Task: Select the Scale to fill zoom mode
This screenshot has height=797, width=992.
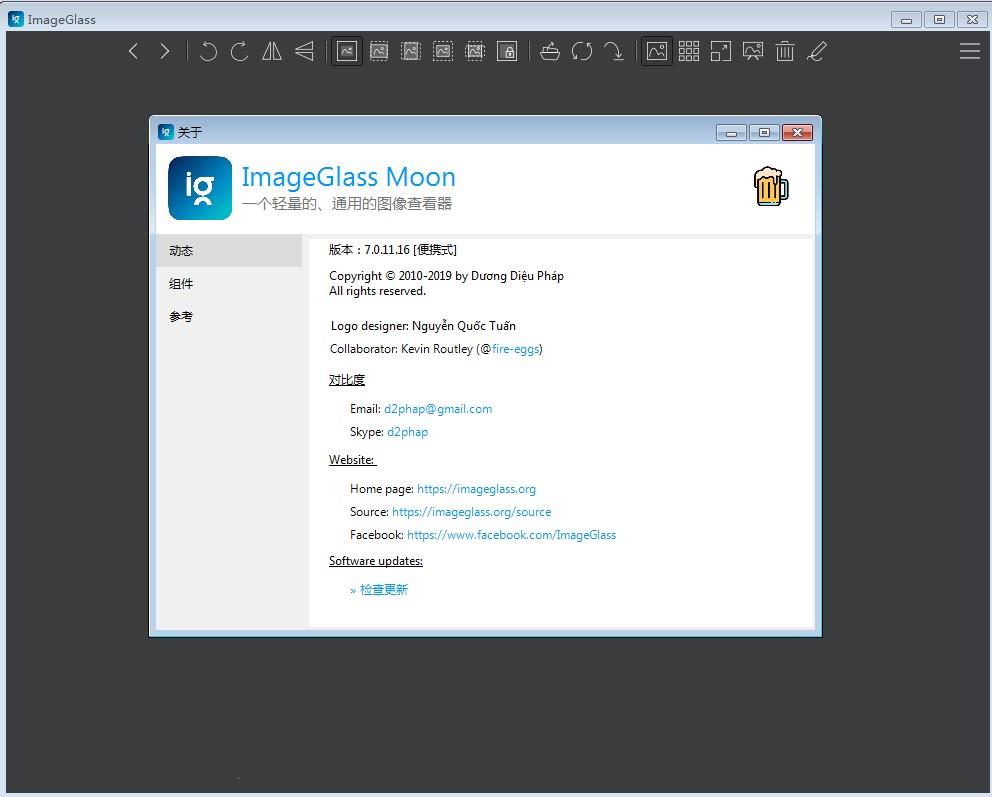Action: 475,51
